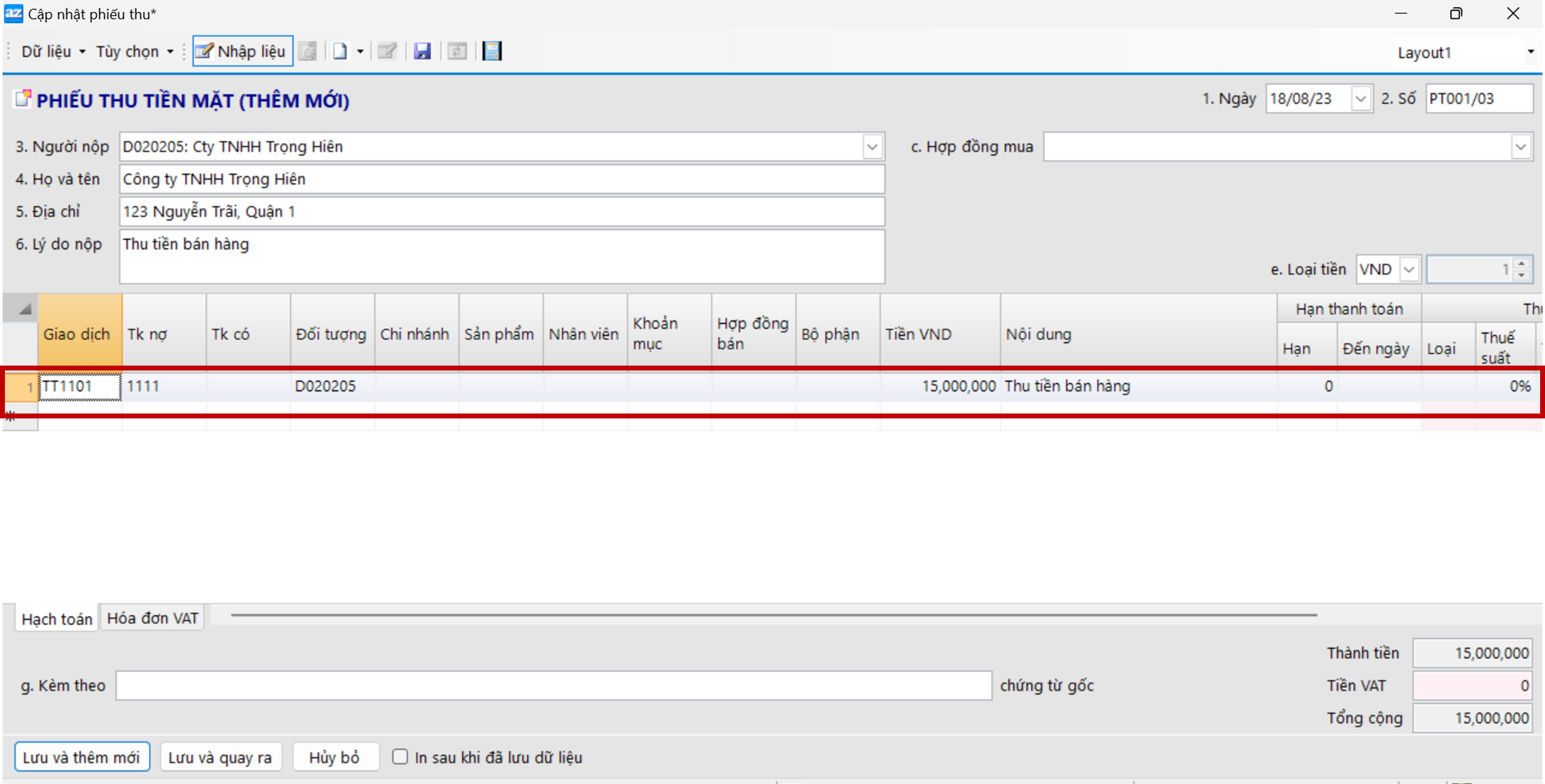Viewport: 1545px width, 784px height.
Task: Click the new blank document icon
Action: coord(340,51)
